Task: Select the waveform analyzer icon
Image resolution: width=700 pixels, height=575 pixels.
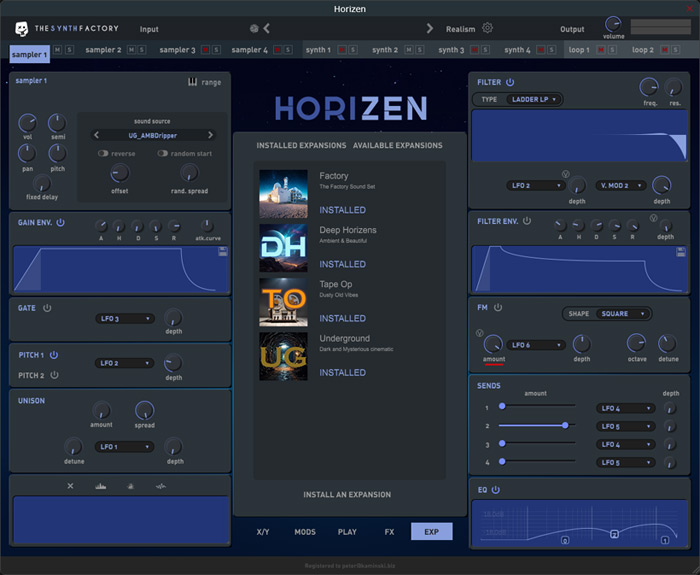Action: pyautogui.click(x=161, y=486)
